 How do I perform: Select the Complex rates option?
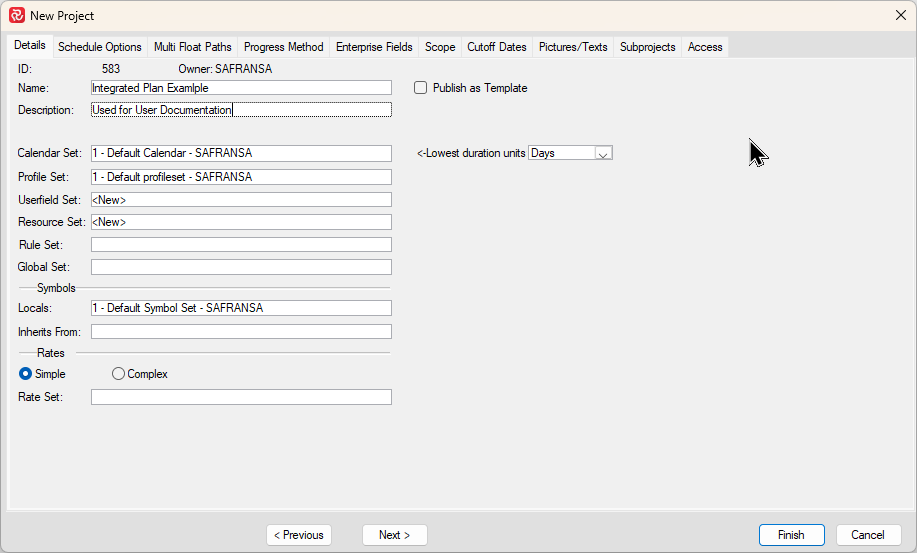[119, 374]
